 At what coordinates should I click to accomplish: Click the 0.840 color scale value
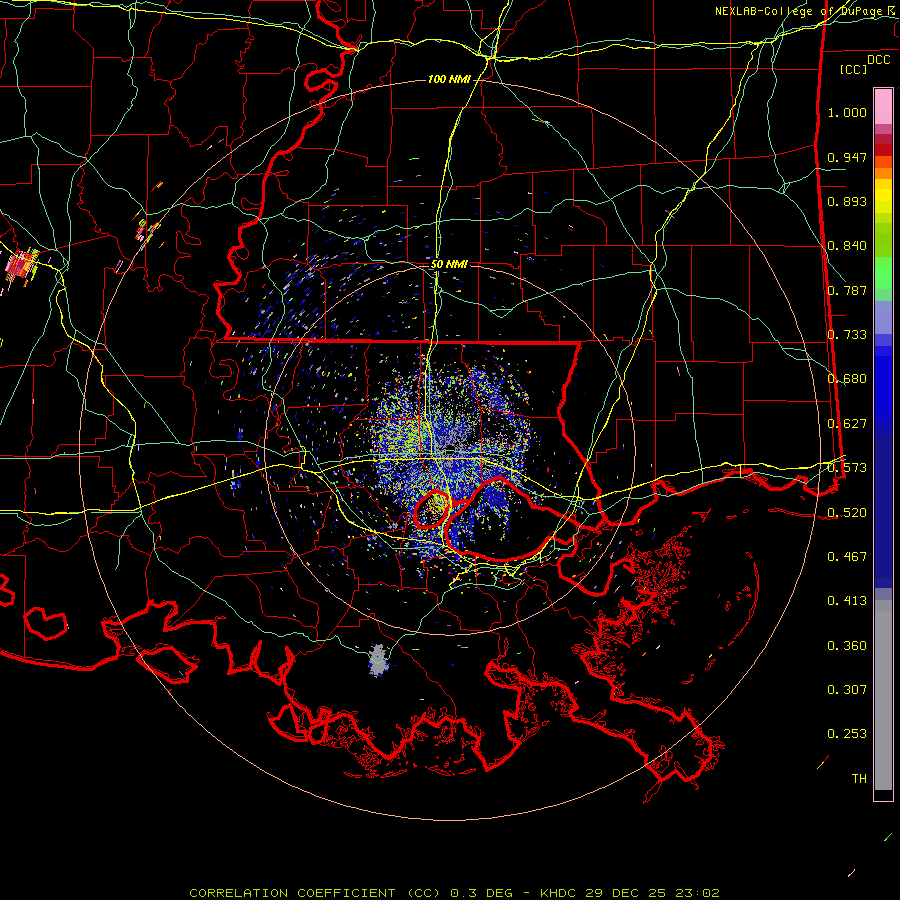tap(847, 246)
